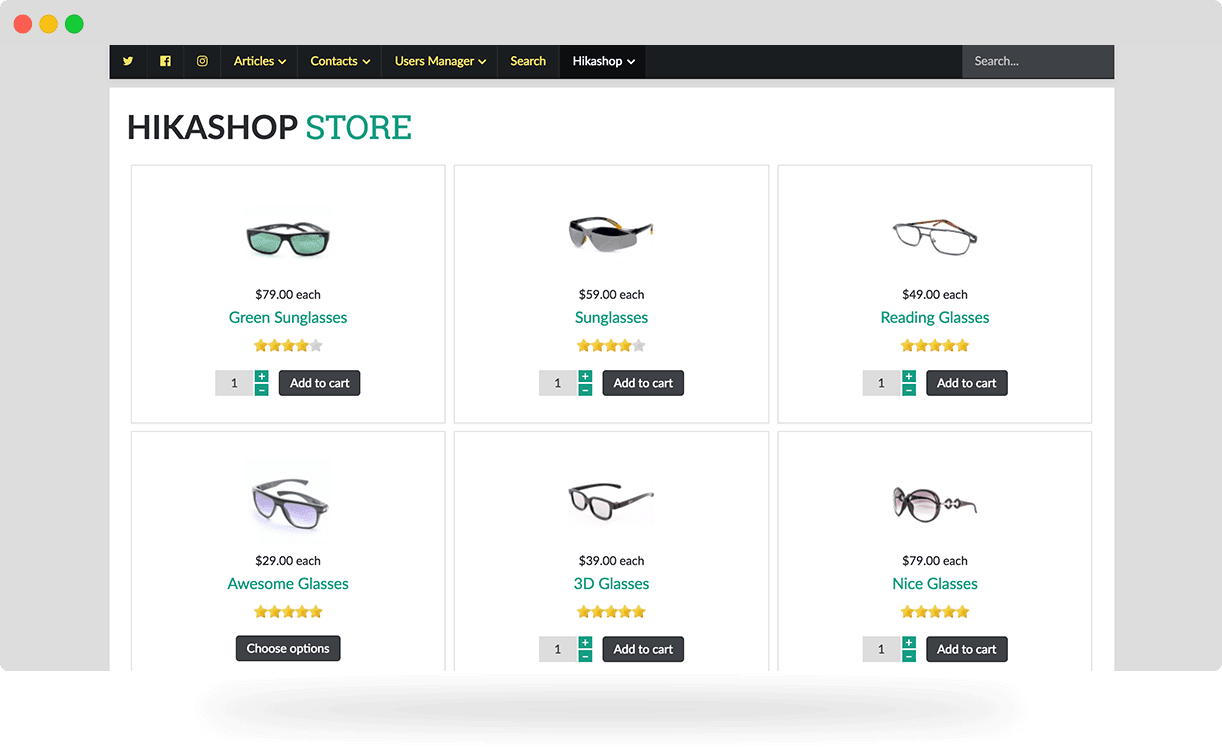1222x748 pixels.
Task: Click the yellow minimize window button
Action: [48, 24]
